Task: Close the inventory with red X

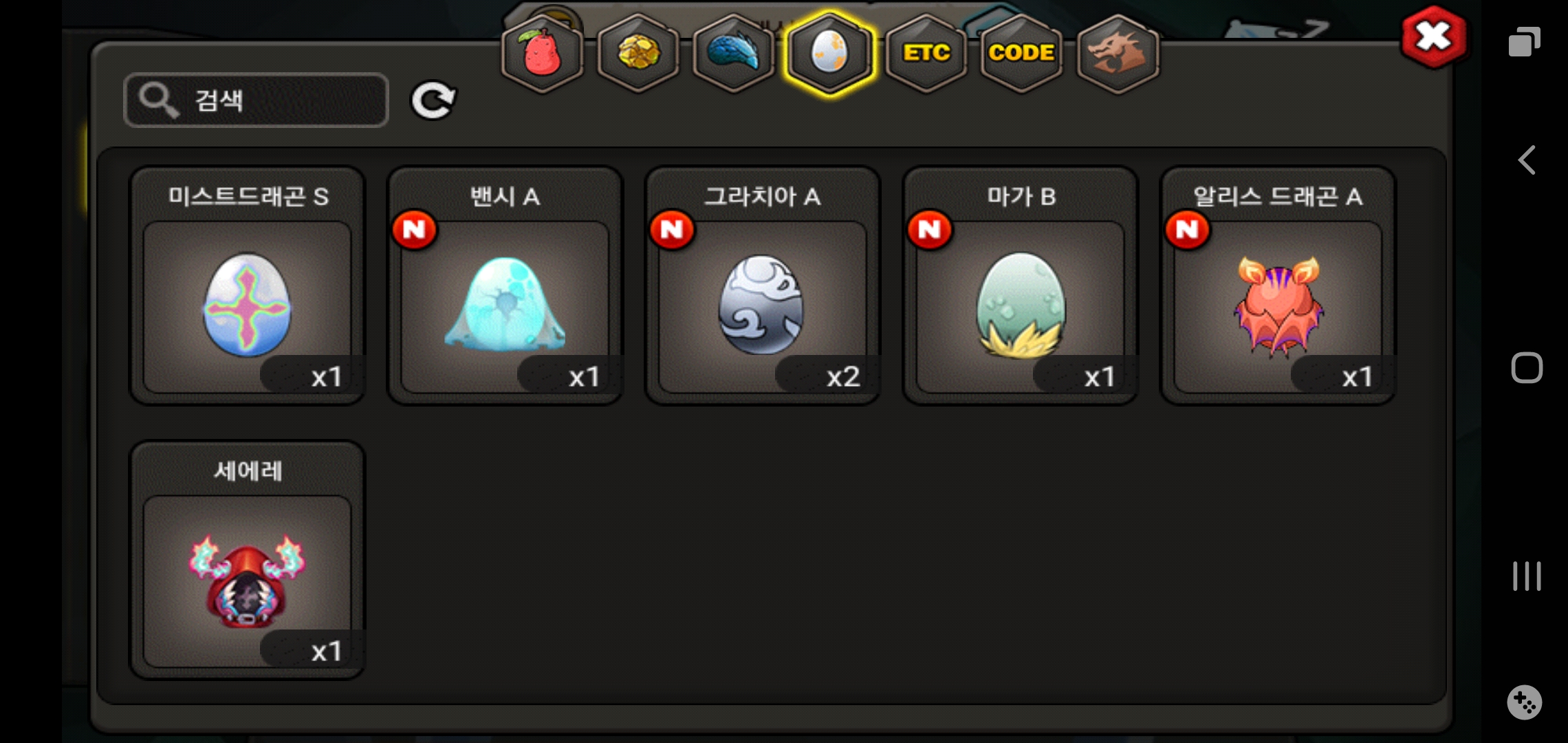Action: (1433, 37)
